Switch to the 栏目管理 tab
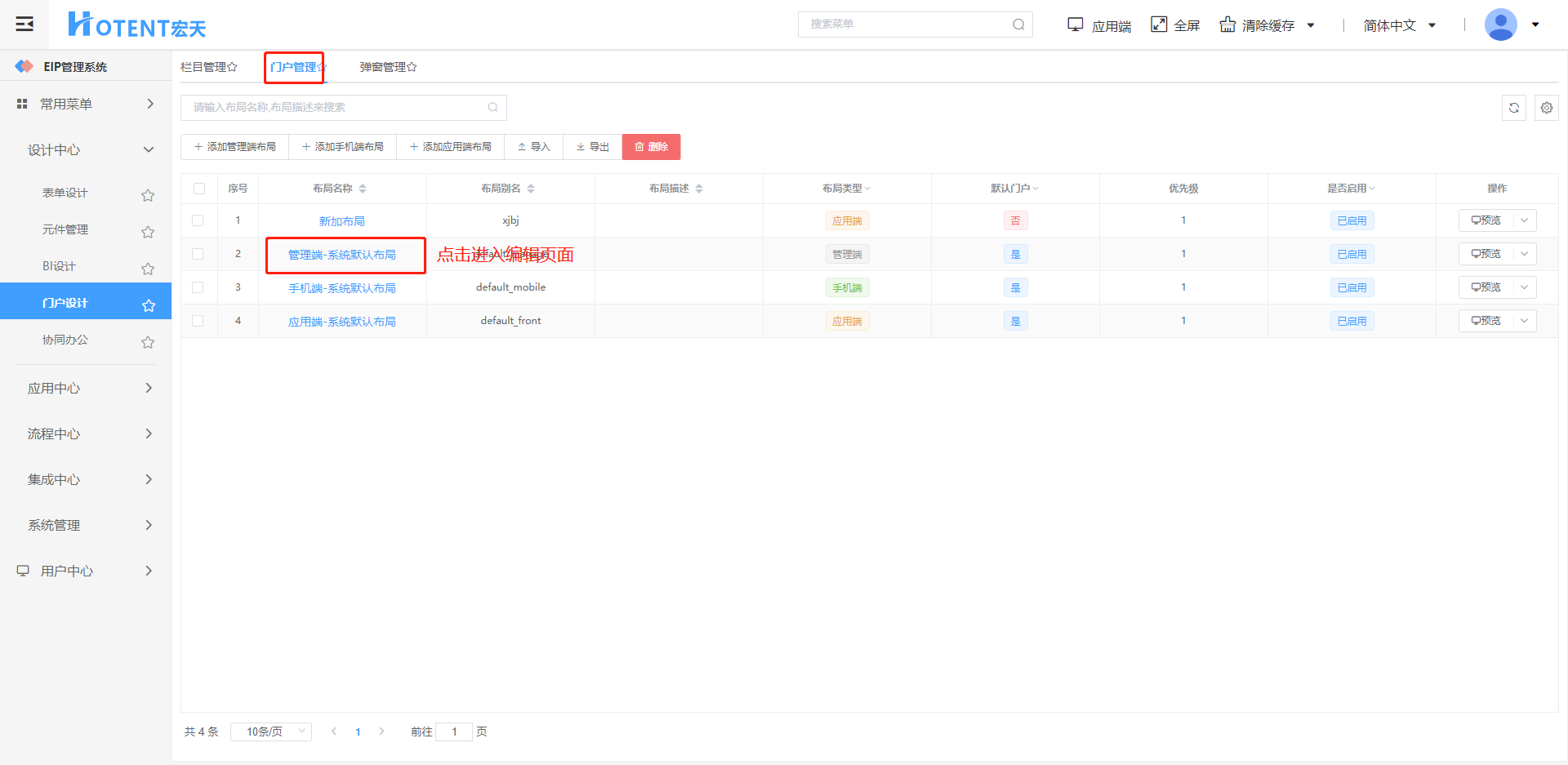The width and height of the screenshot is (1568, 765). tap(208, 67)
